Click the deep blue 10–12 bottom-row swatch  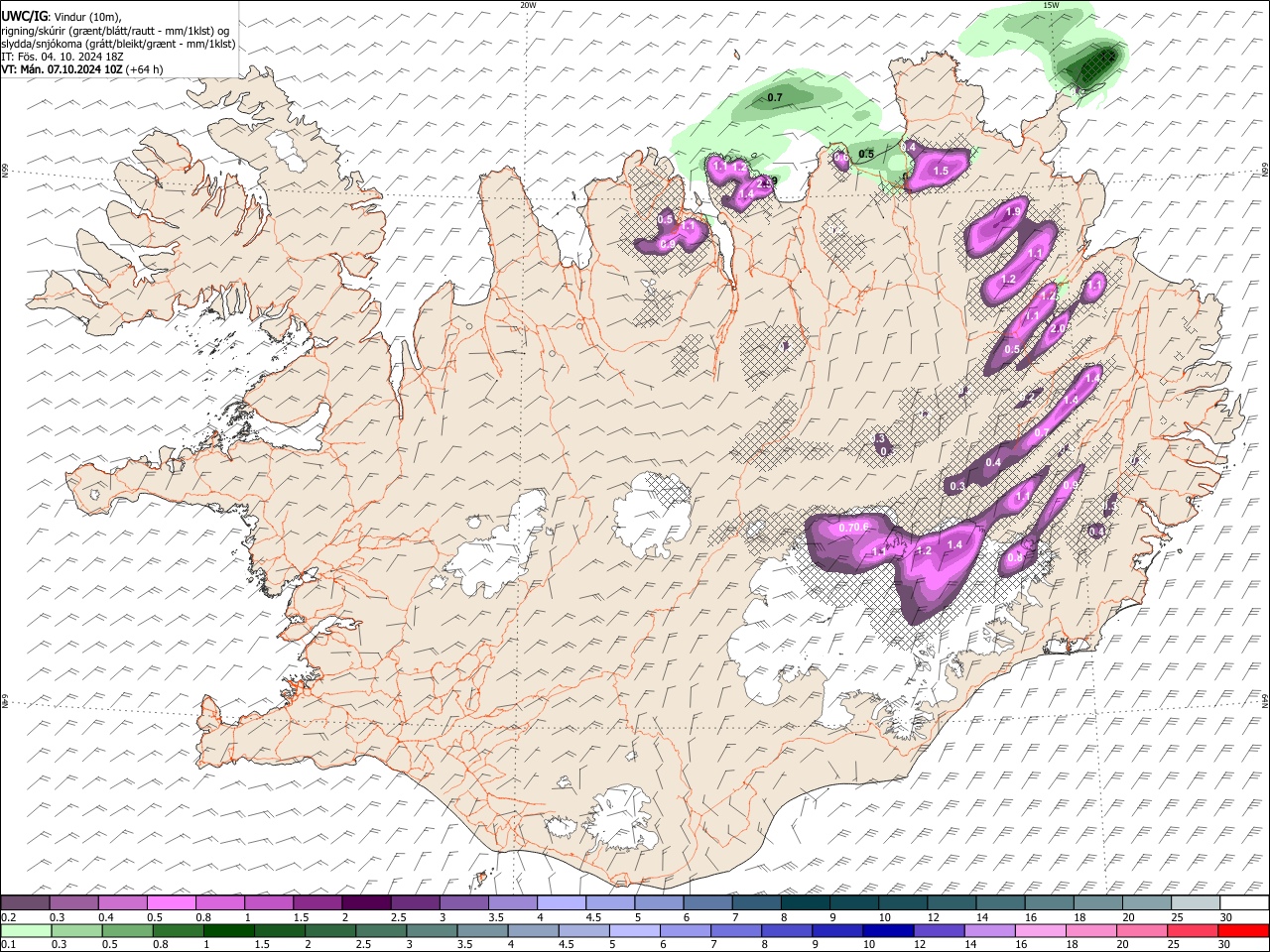tap(887, 930)
